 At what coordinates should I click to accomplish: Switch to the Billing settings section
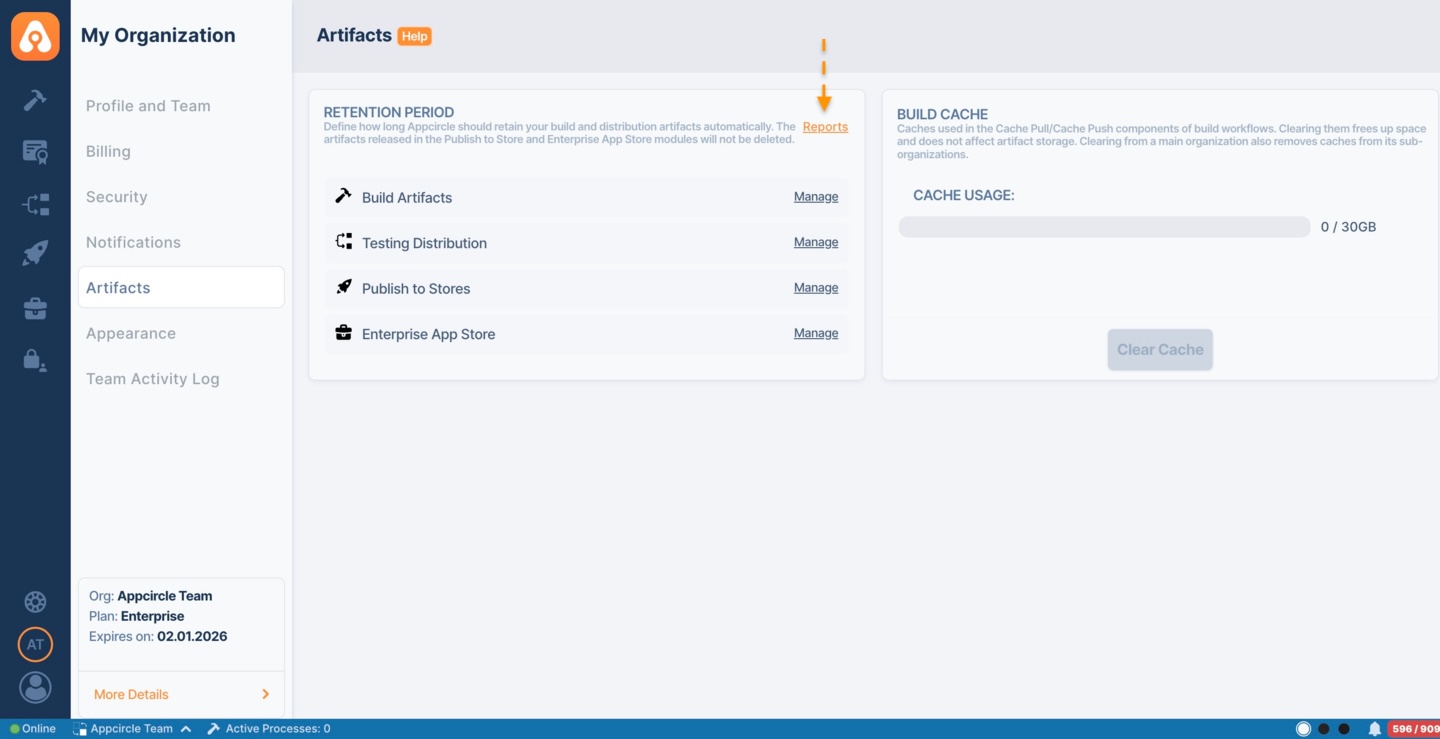tap(107, 151)
